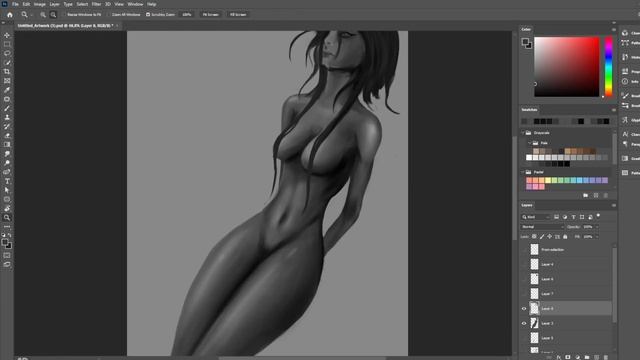Select the Move tool

[7, 36]
